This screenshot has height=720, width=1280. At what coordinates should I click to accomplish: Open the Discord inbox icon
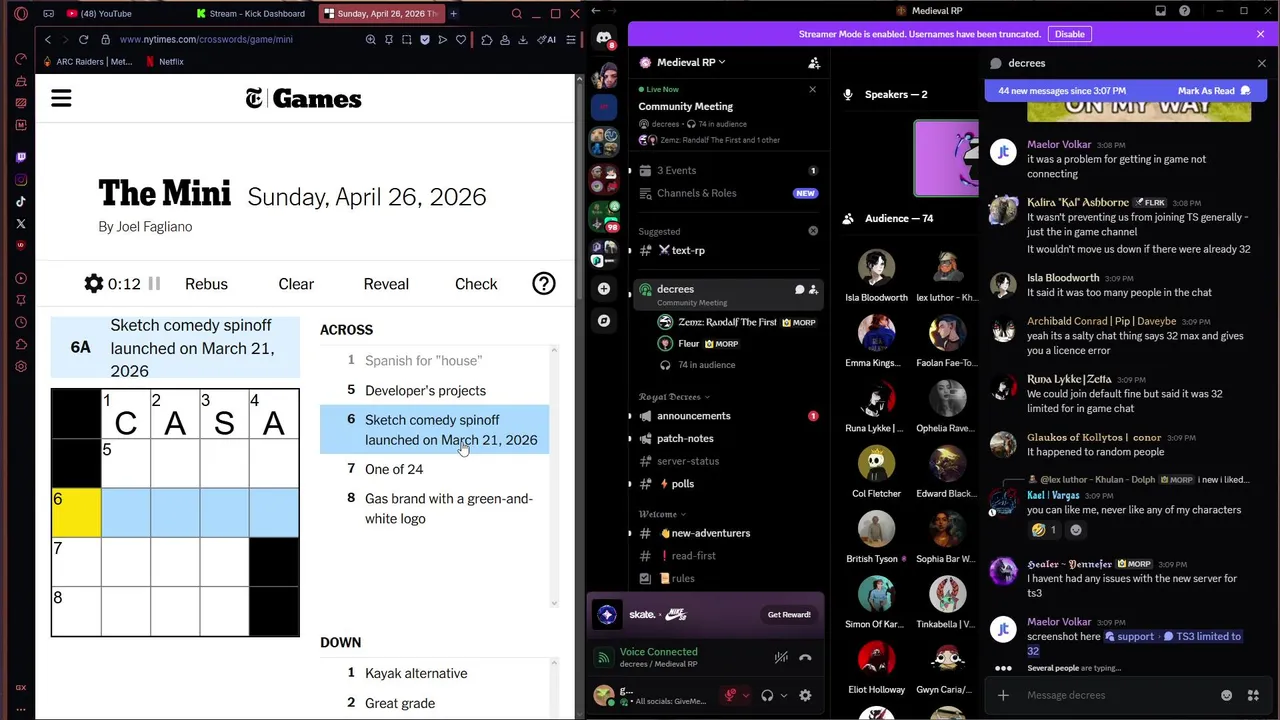[x=1160, y=11]
